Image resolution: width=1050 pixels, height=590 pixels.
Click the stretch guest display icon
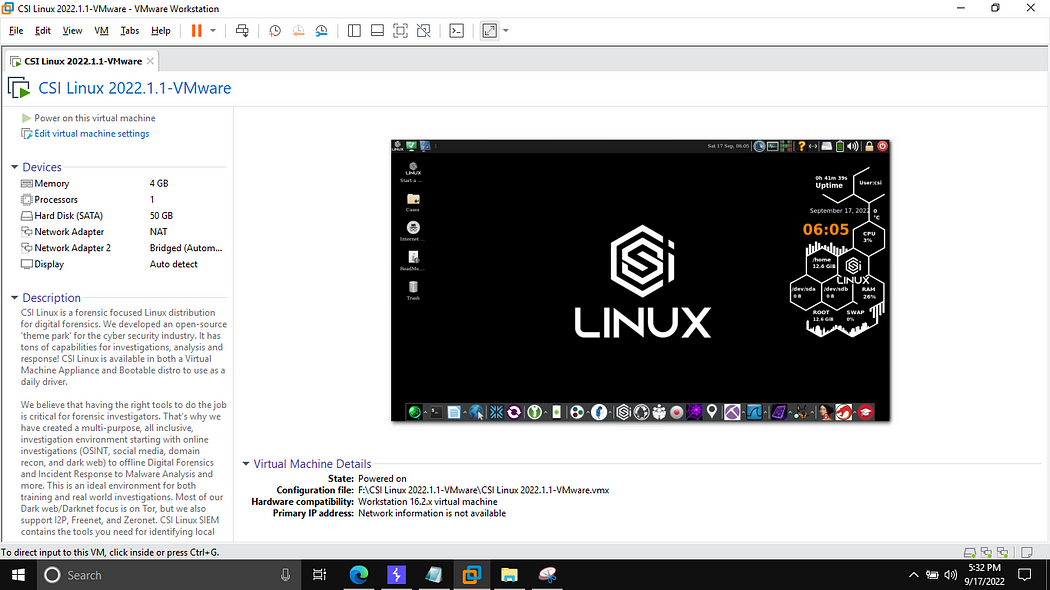490,31
